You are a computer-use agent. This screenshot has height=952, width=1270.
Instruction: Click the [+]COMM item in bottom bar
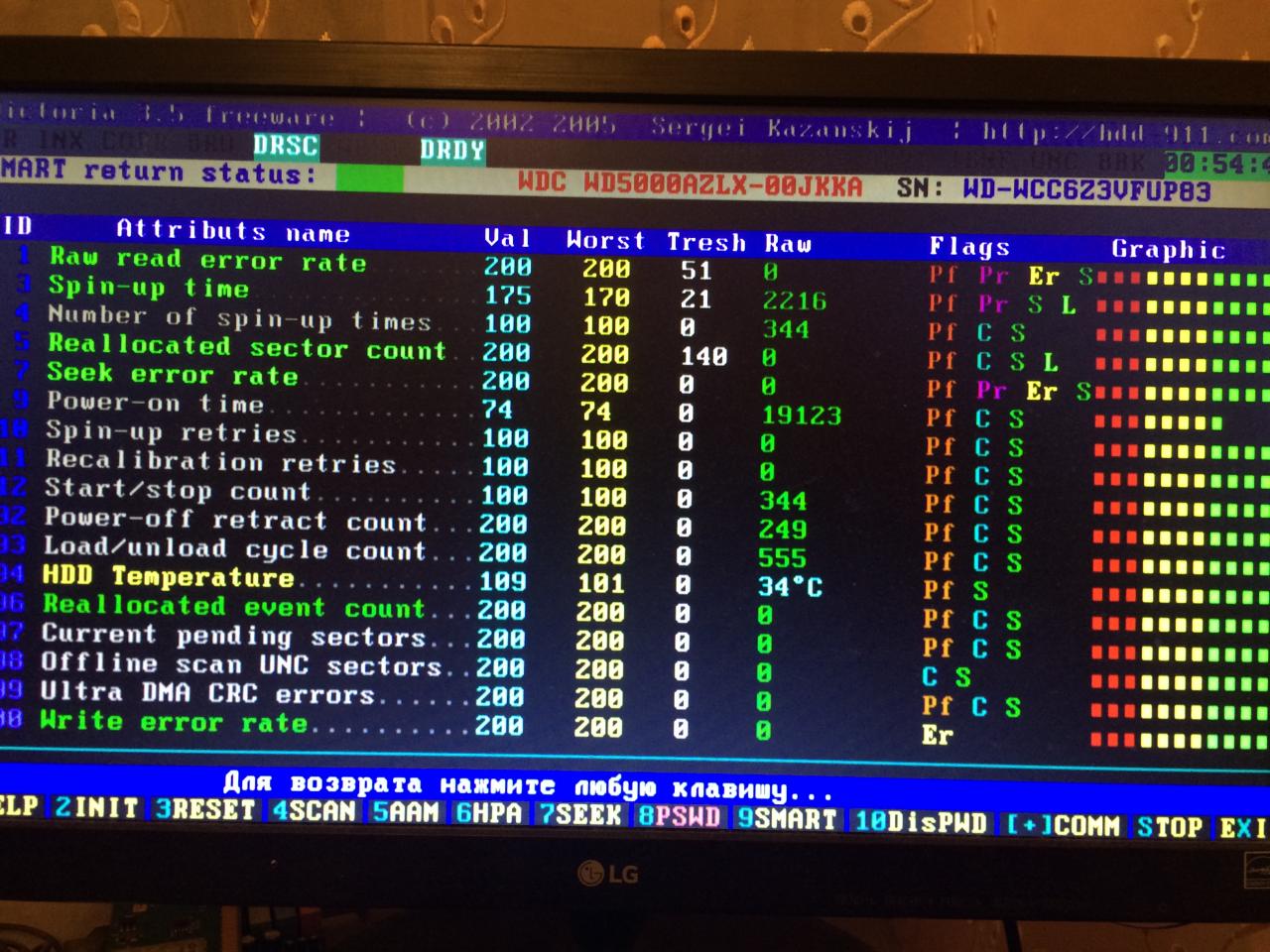click(1063, 825)
